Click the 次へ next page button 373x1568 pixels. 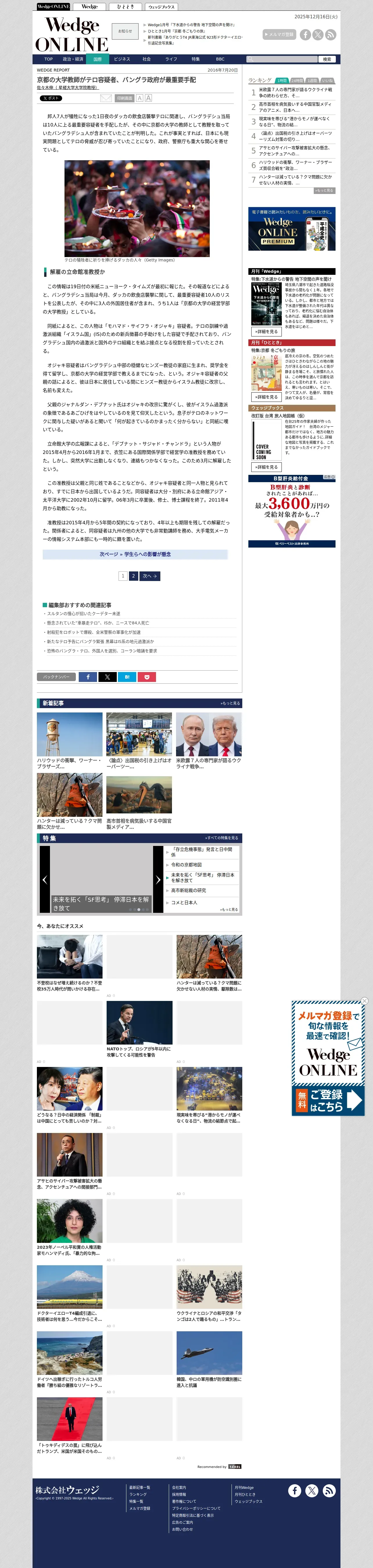(x=150, y=576)
